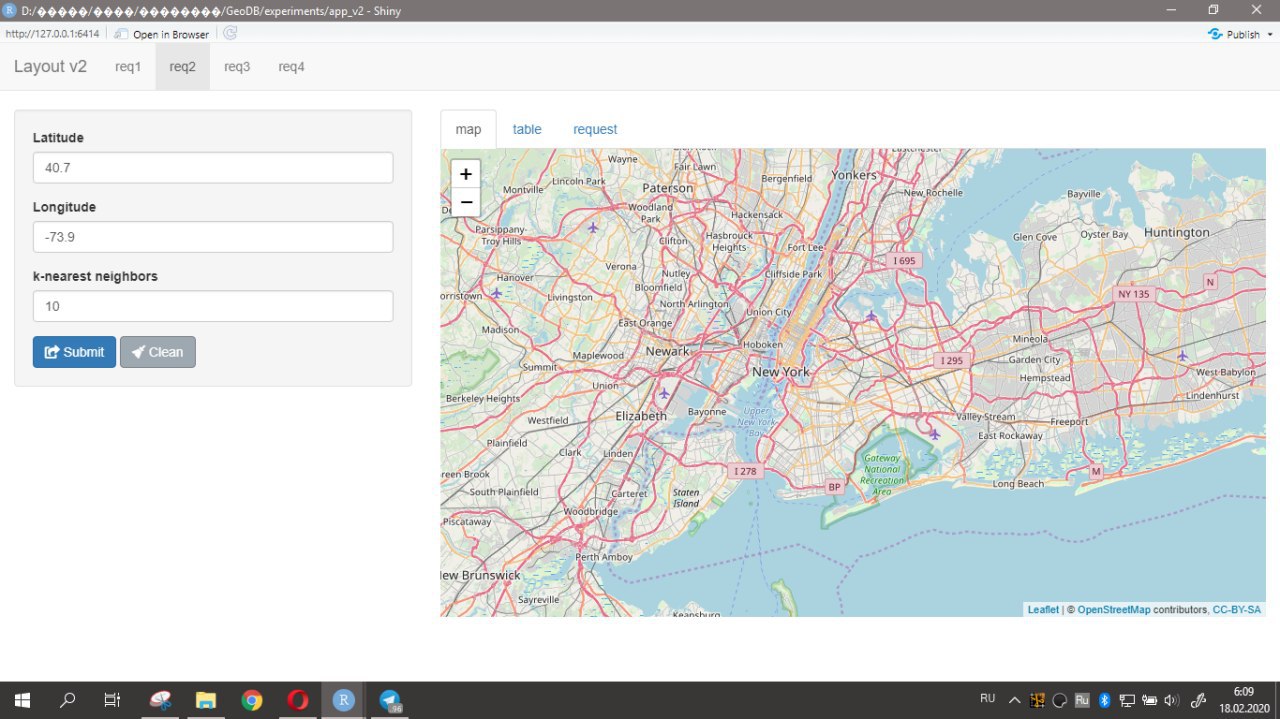Open the CC-BY-SA license link
Image resolution: width=1280 pixels, height=719 pixels.
(1237, 610)
